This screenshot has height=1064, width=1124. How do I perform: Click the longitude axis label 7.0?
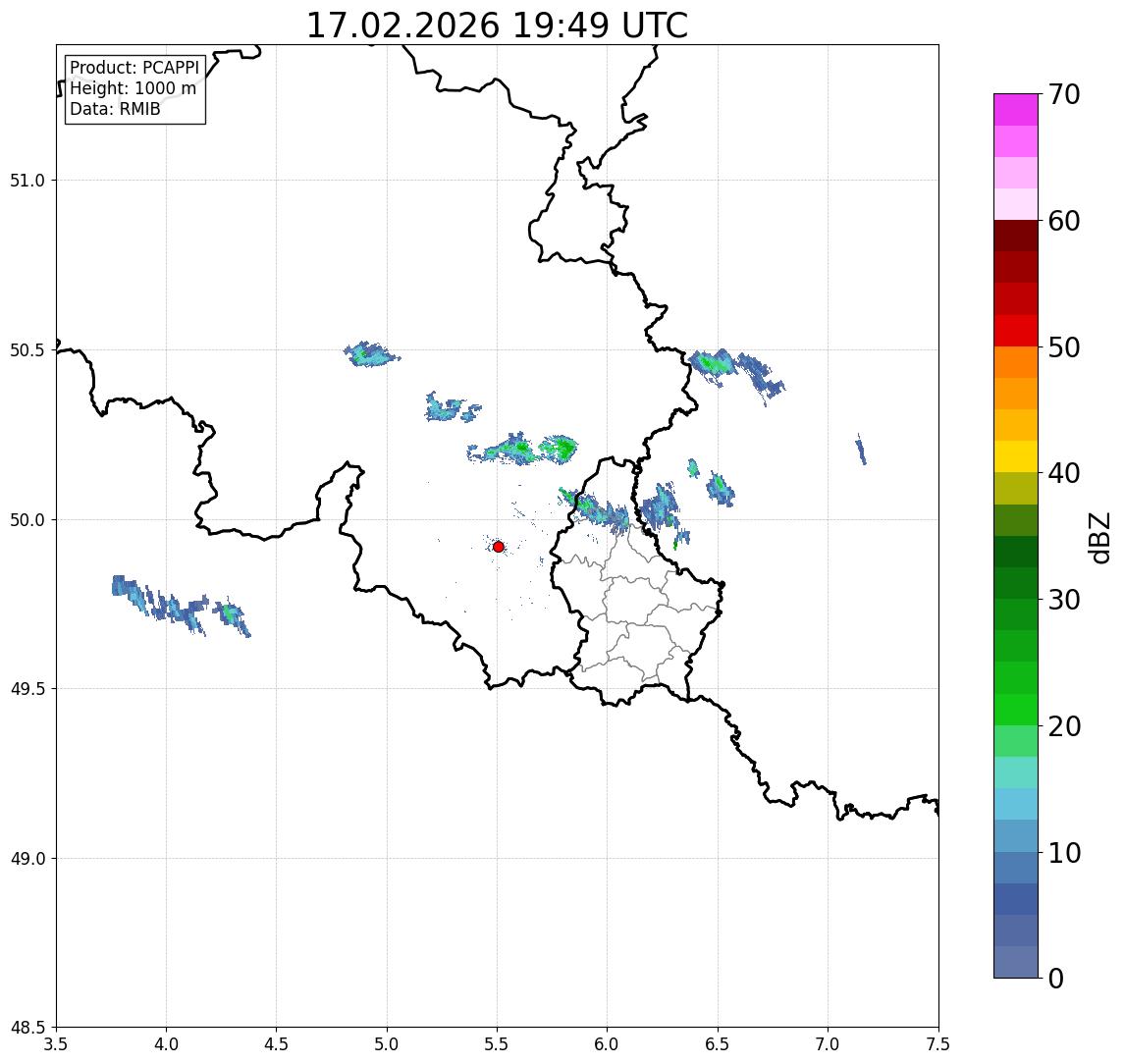829,1044
